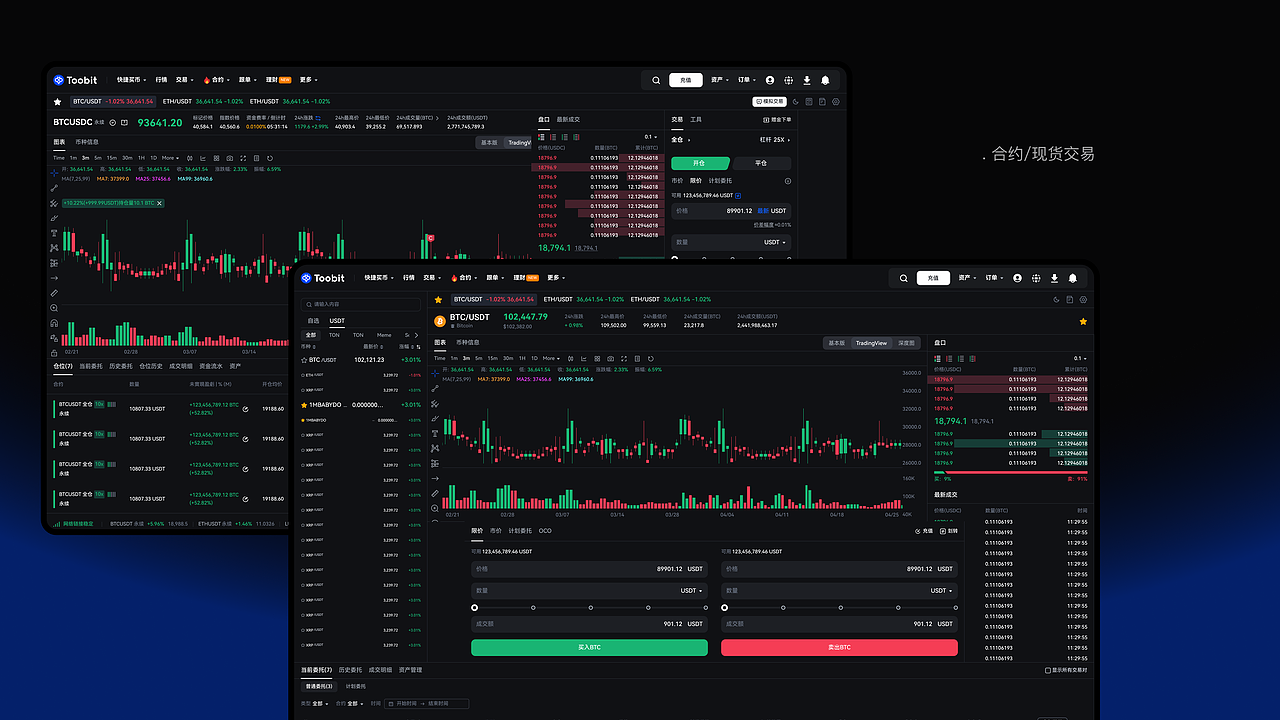The image size is (1280, 720).
Task: Click green 买入BTC button
Action: coord(589,648)
